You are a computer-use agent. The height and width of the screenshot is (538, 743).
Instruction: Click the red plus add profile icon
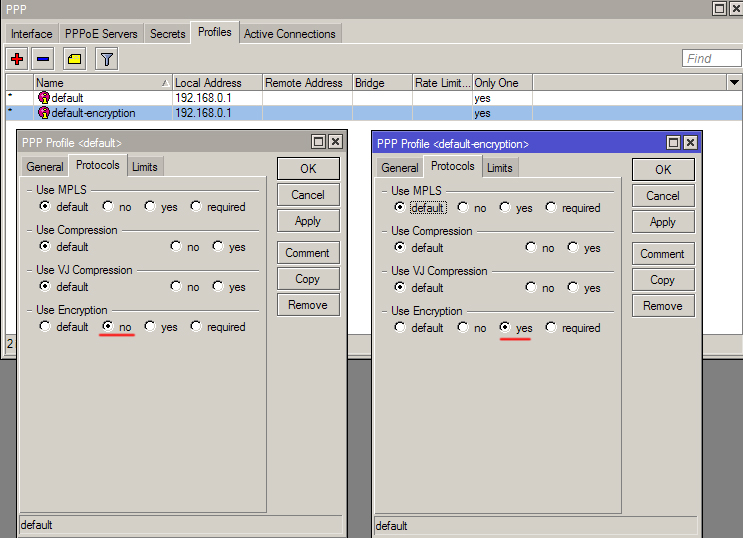(17, 59)
